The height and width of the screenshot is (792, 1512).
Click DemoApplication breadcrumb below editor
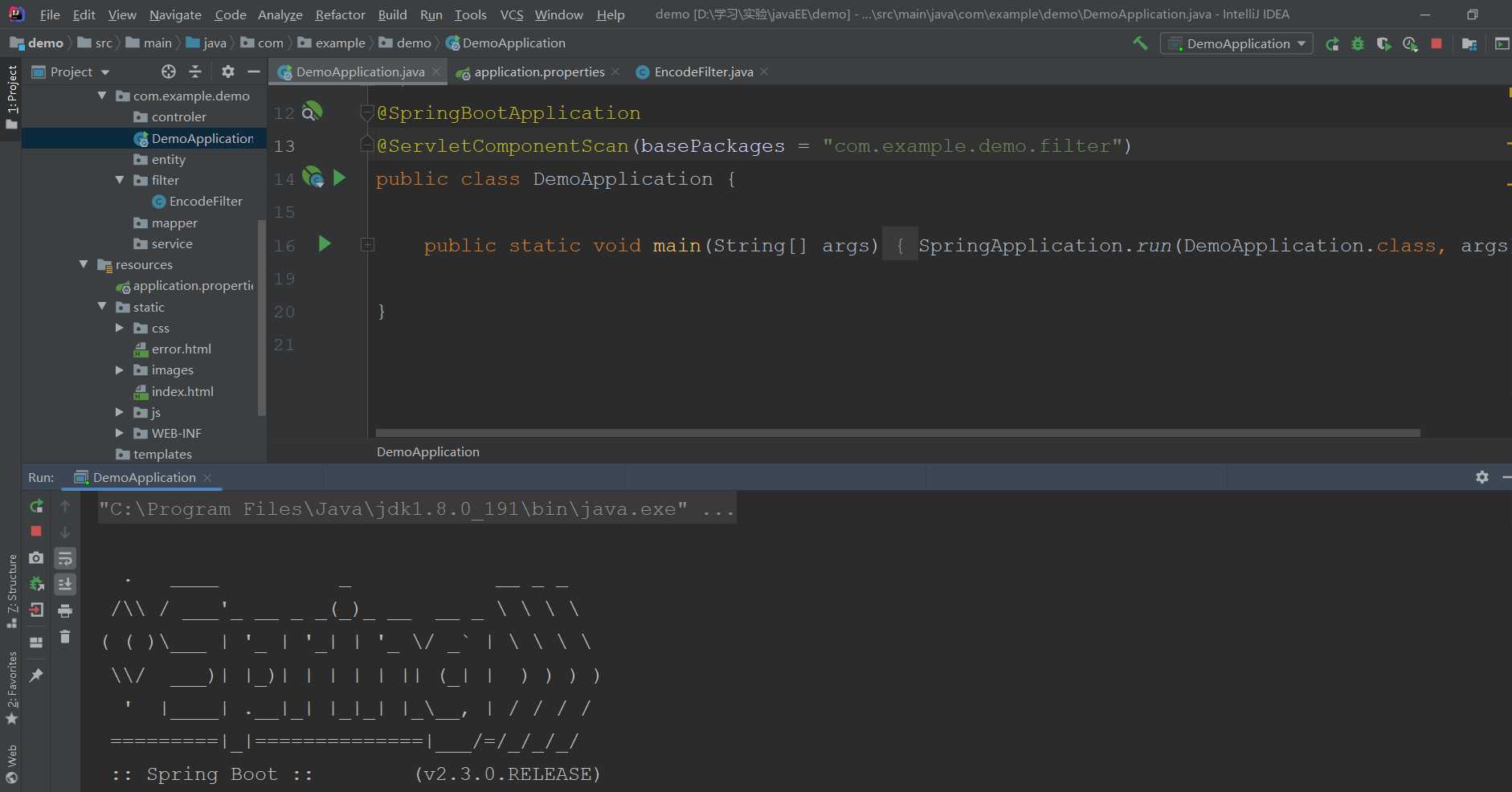pos(427,452)
